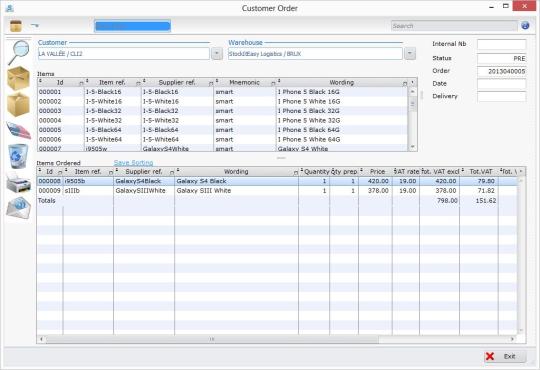Screen dimensions: 540x370
Task: Sort Items Ordered by the Quantity header
Action: [x=316, y=171]
